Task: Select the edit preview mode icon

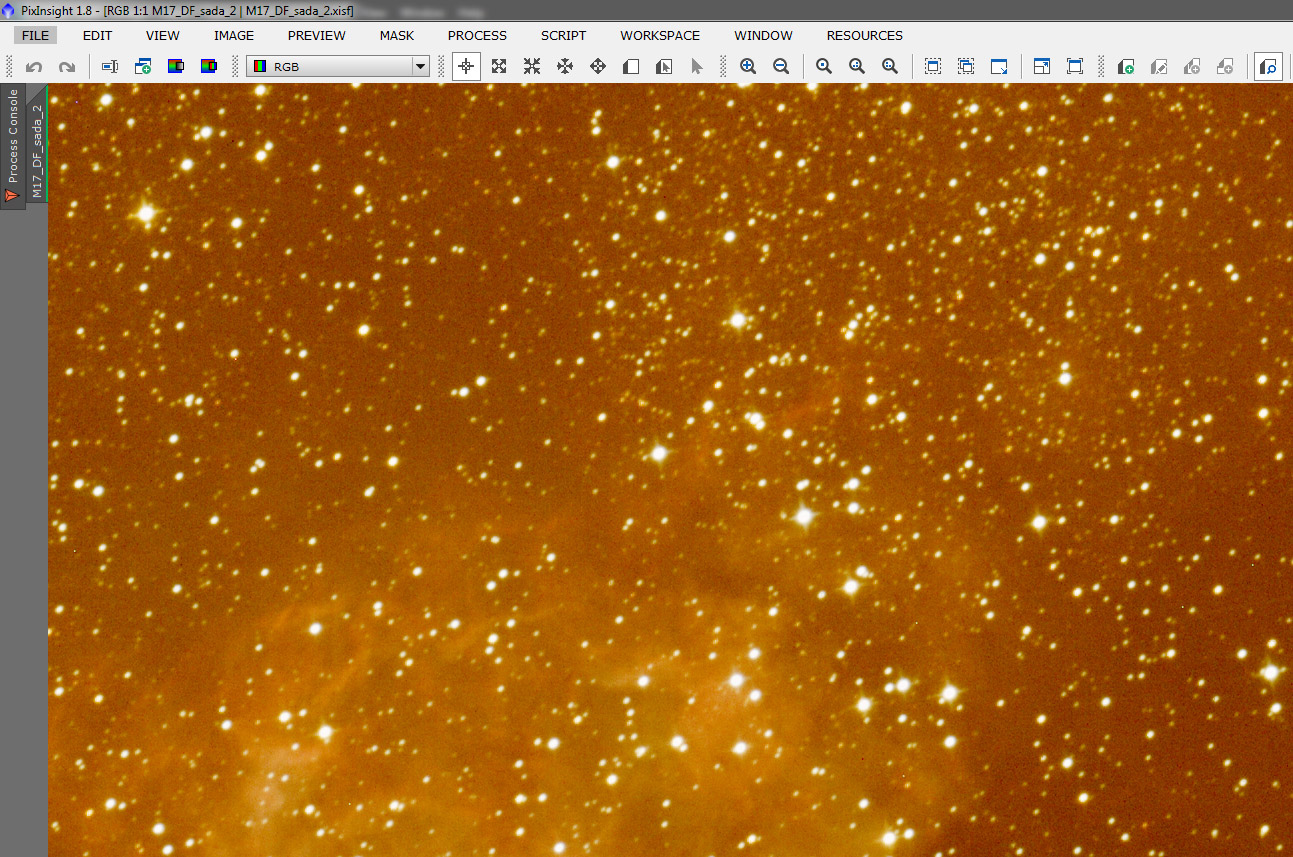Action: pyautogui.click(x=664, y=67)
